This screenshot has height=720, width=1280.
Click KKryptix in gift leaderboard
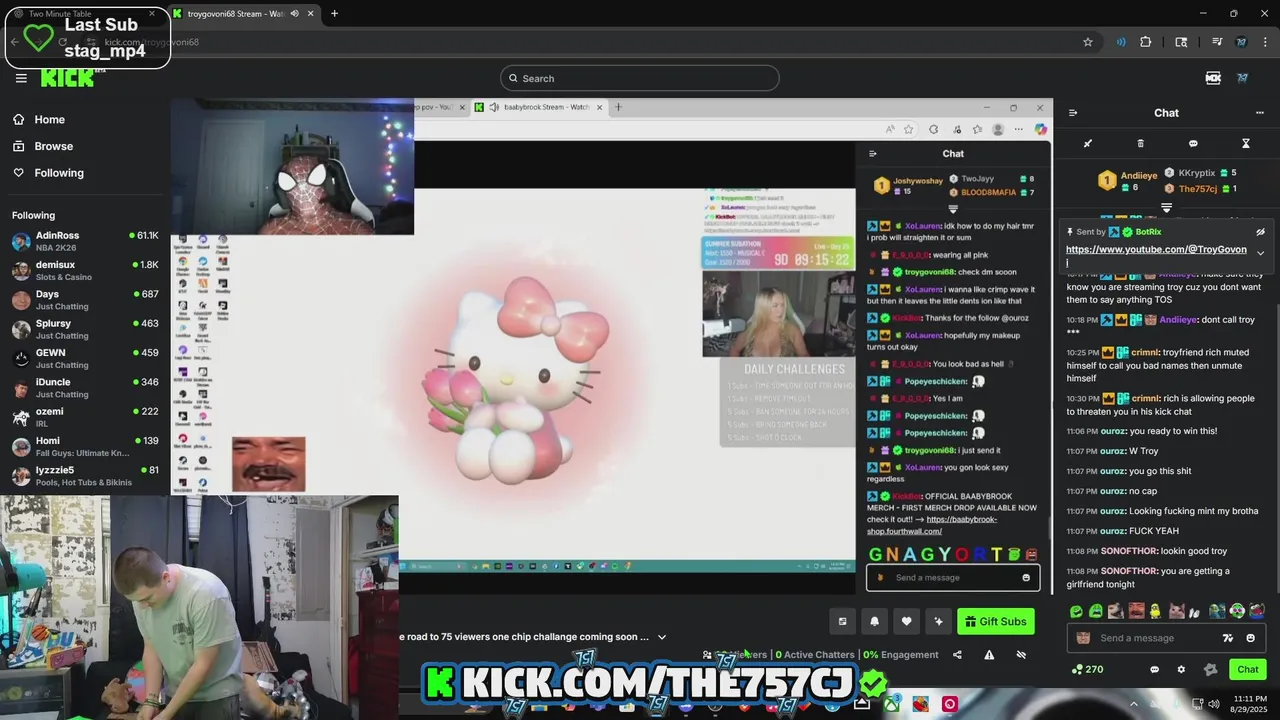point(1197,173)
